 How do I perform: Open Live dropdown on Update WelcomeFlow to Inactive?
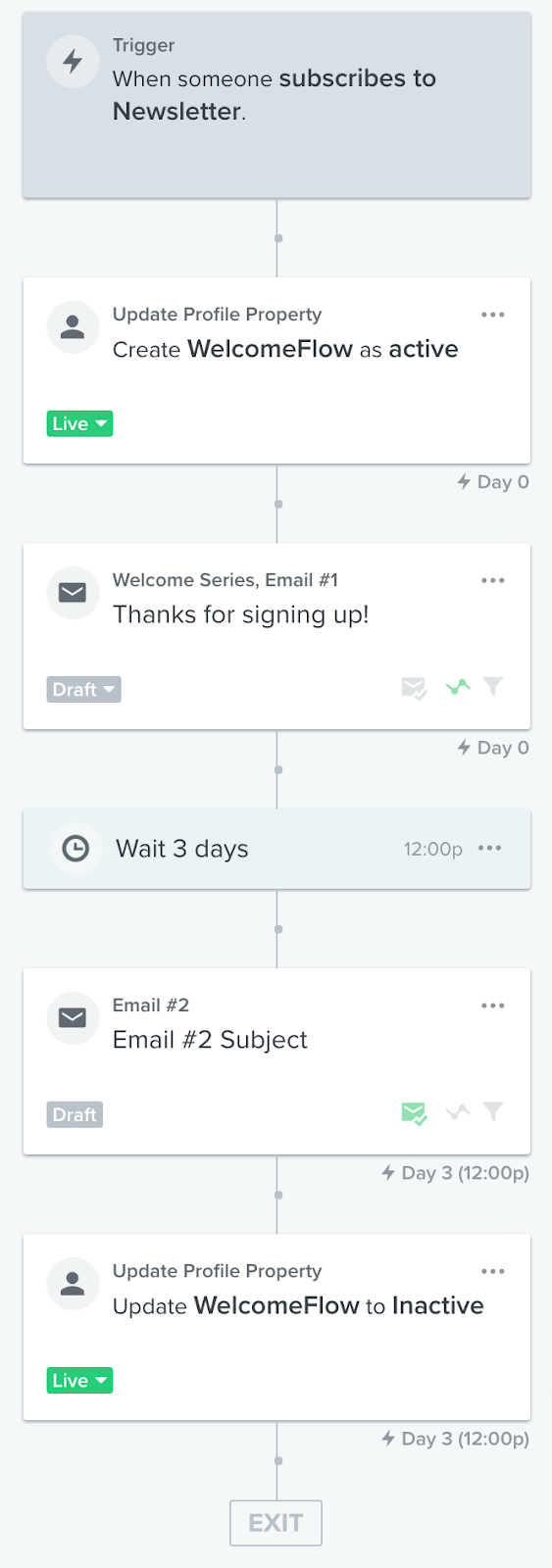[79, 1380]
